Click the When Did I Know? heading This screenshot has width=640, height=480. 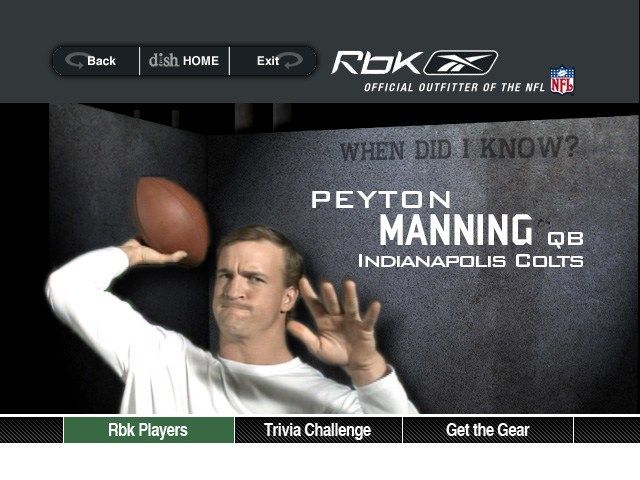459,149
